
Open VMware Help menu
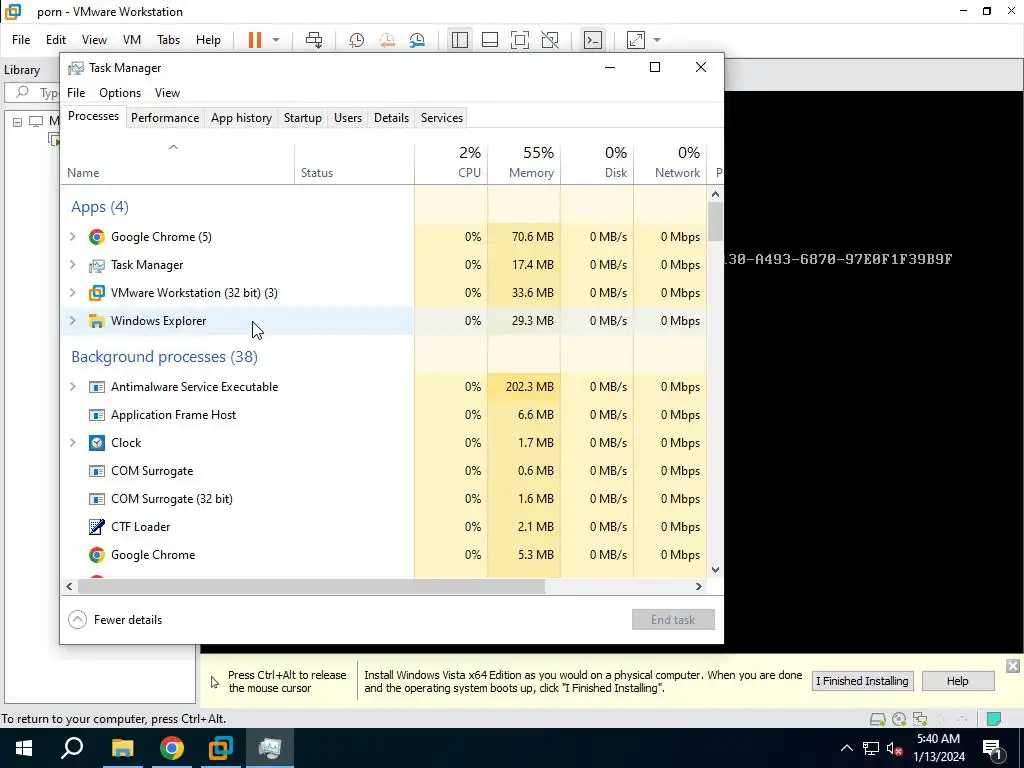[208, 40]
